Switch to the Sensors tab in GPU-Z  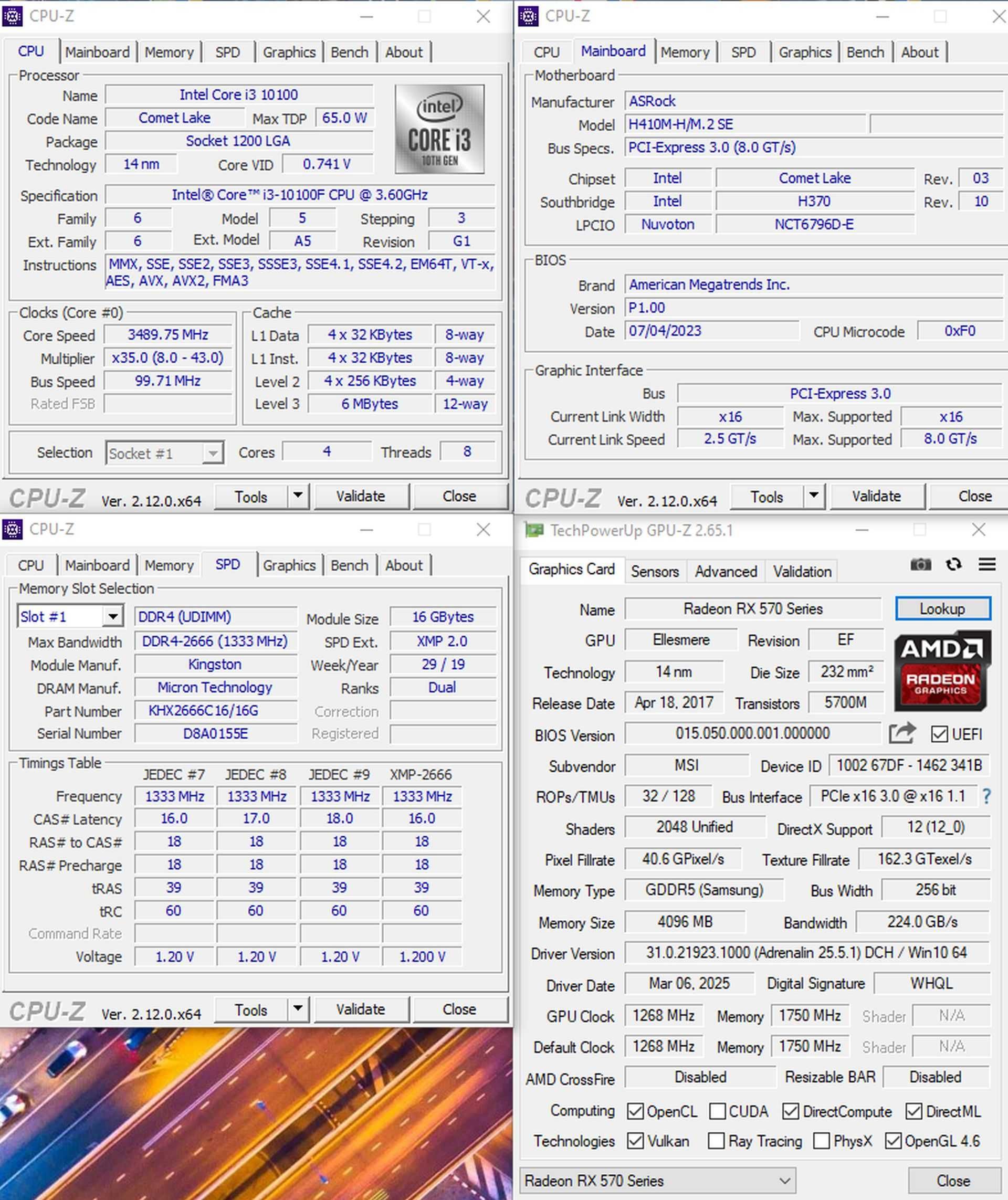tap(655, 572)
